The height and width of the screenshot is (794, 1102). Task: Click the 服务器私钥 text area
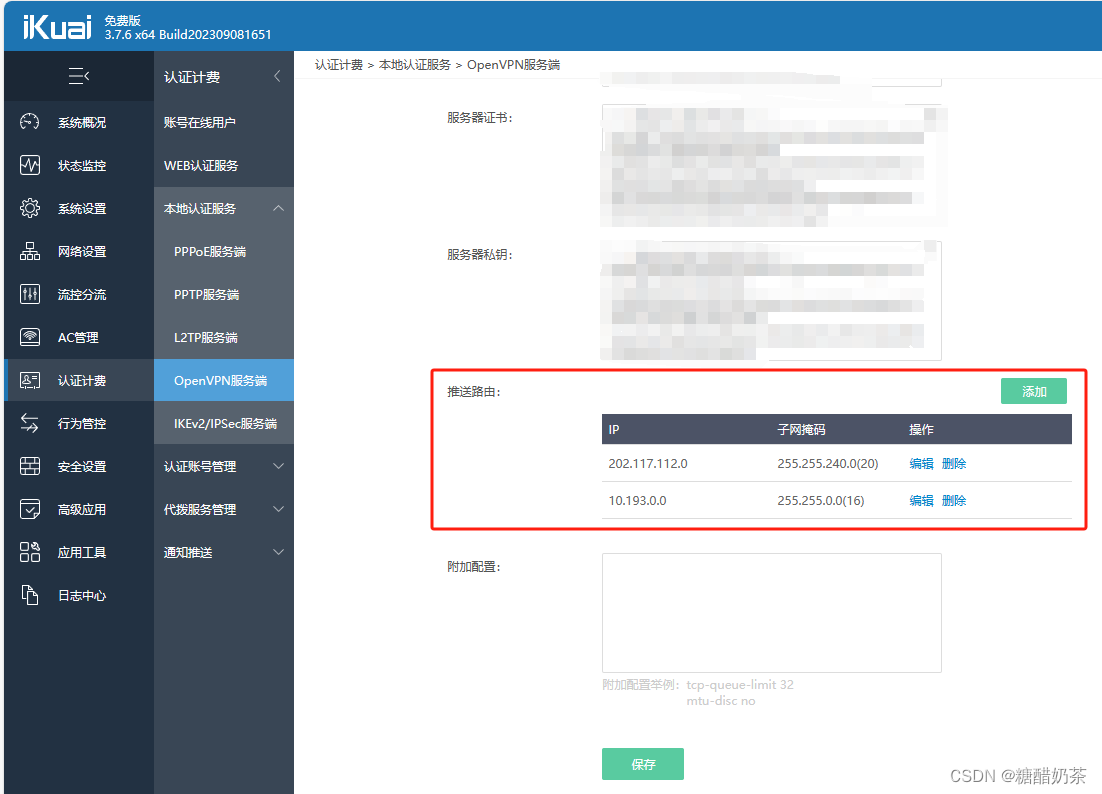pyautogui.click(x=771, y=301)
